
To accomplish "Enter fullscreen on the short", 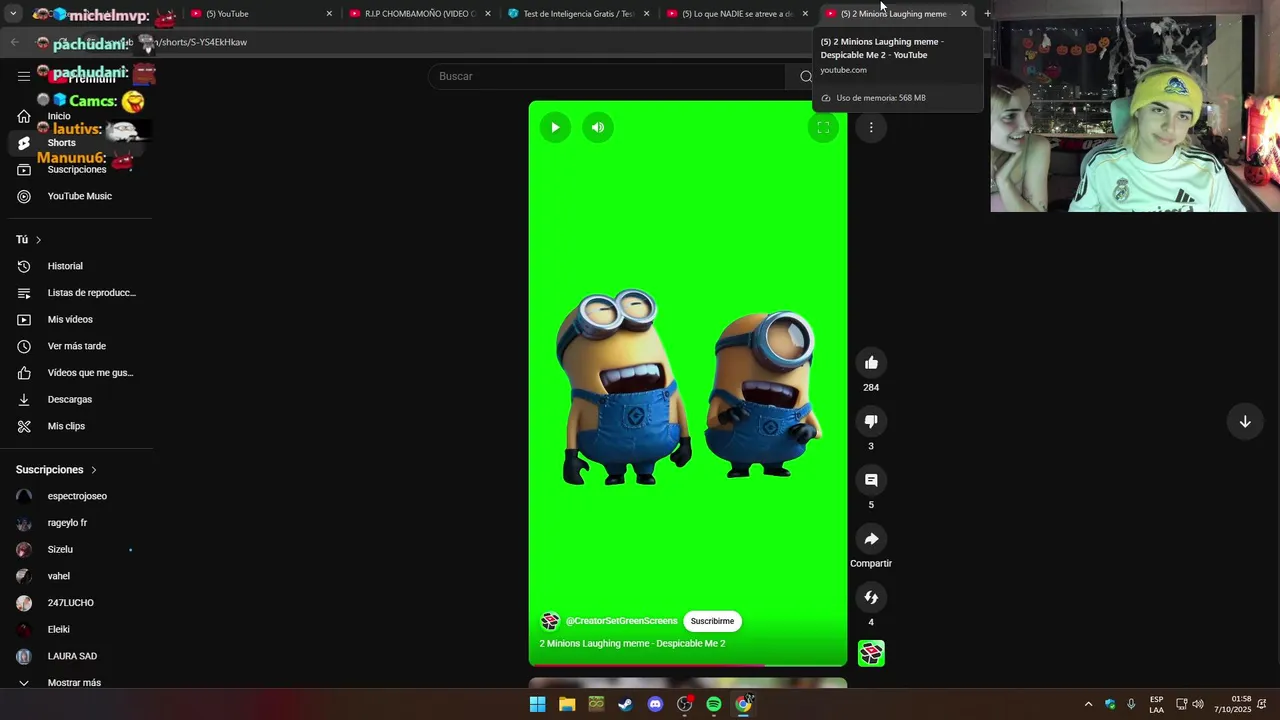I will pyautogui.click(x=823, y=127).
